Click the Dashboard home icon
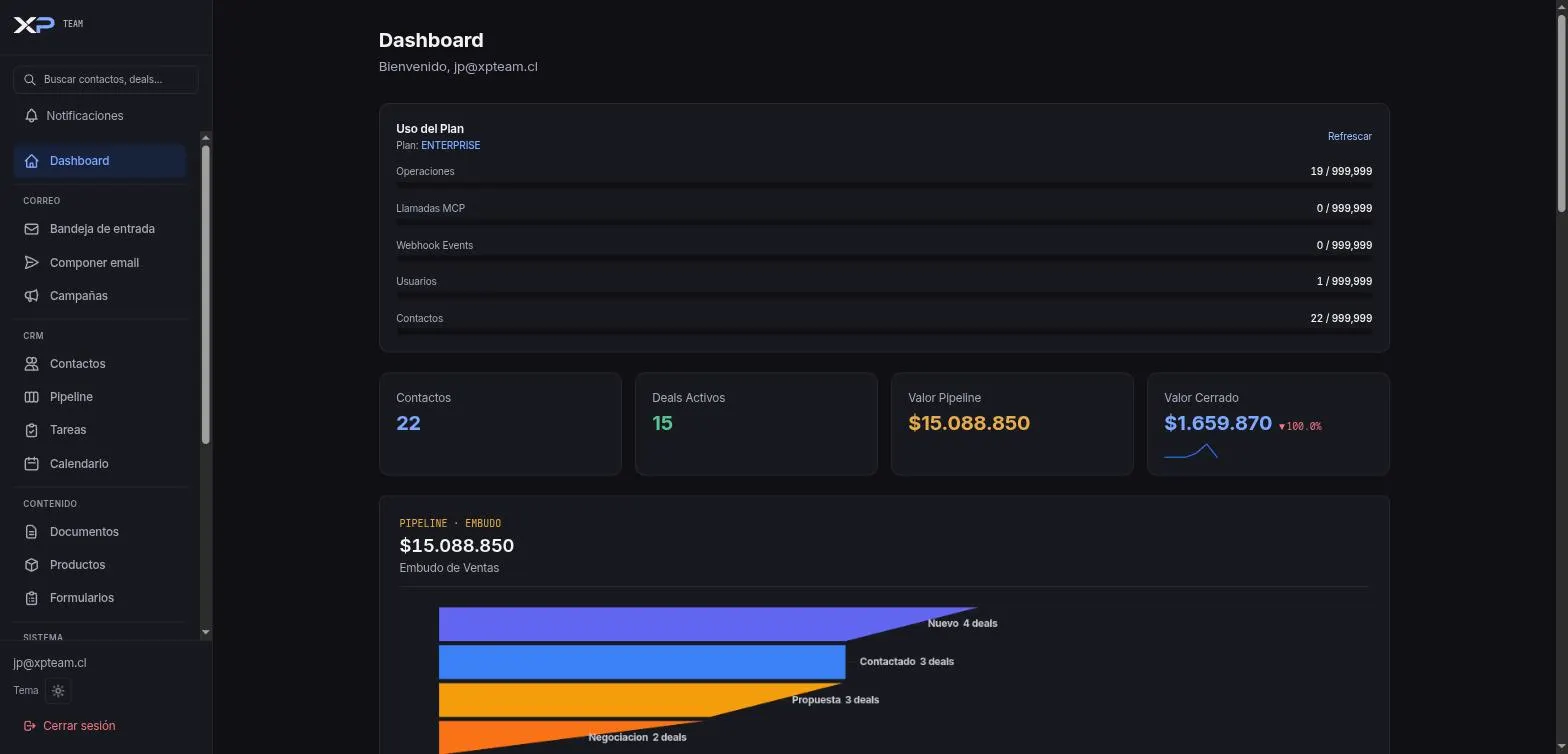 [x=32, y=161]
